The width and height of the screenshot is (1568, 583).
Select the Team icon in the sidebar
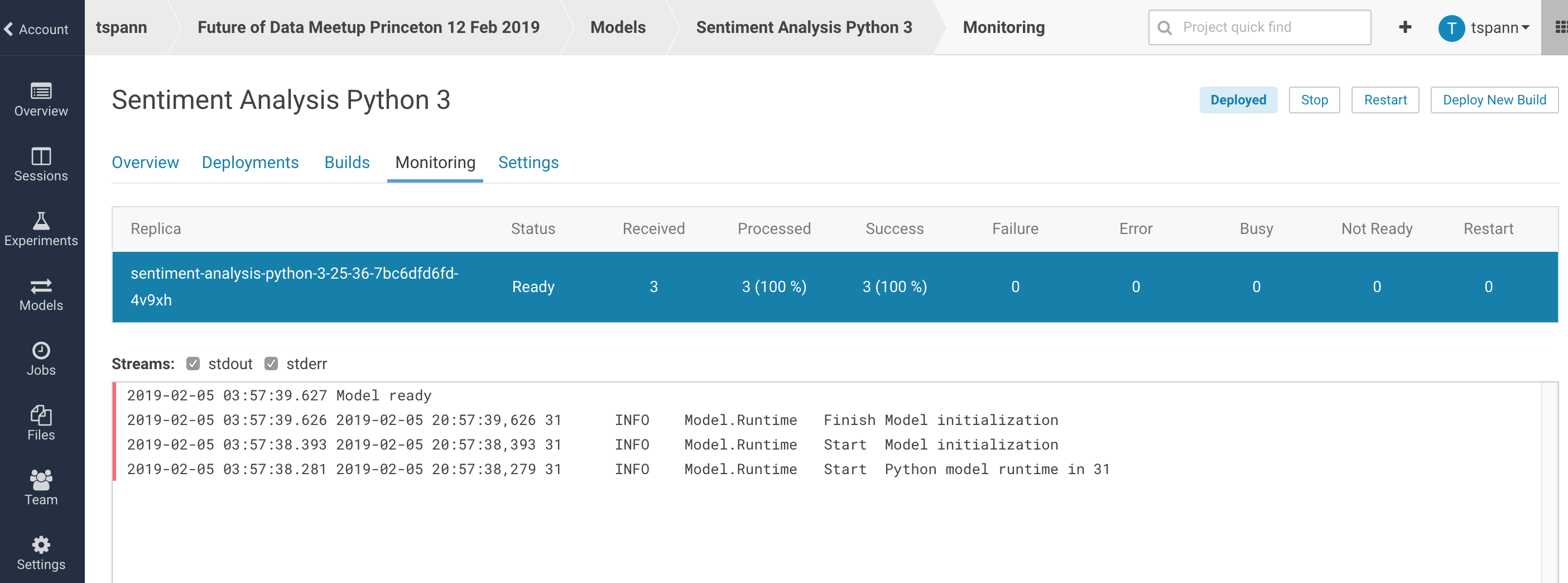[41, 488]
